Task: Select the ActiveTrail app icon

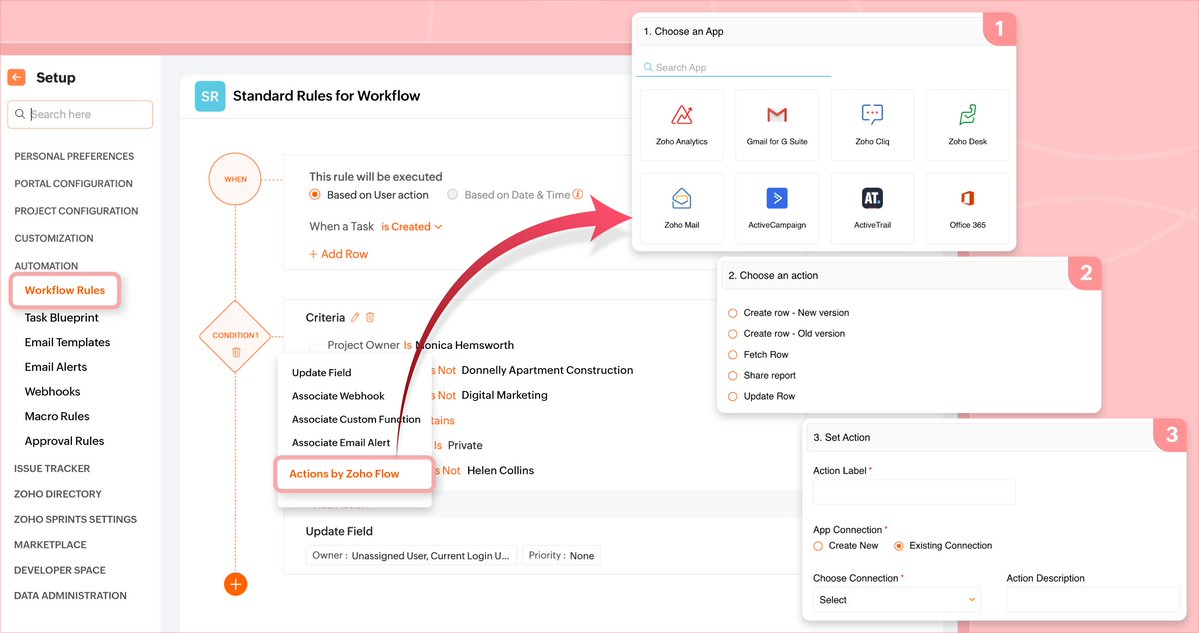Action: coord(872,207)
